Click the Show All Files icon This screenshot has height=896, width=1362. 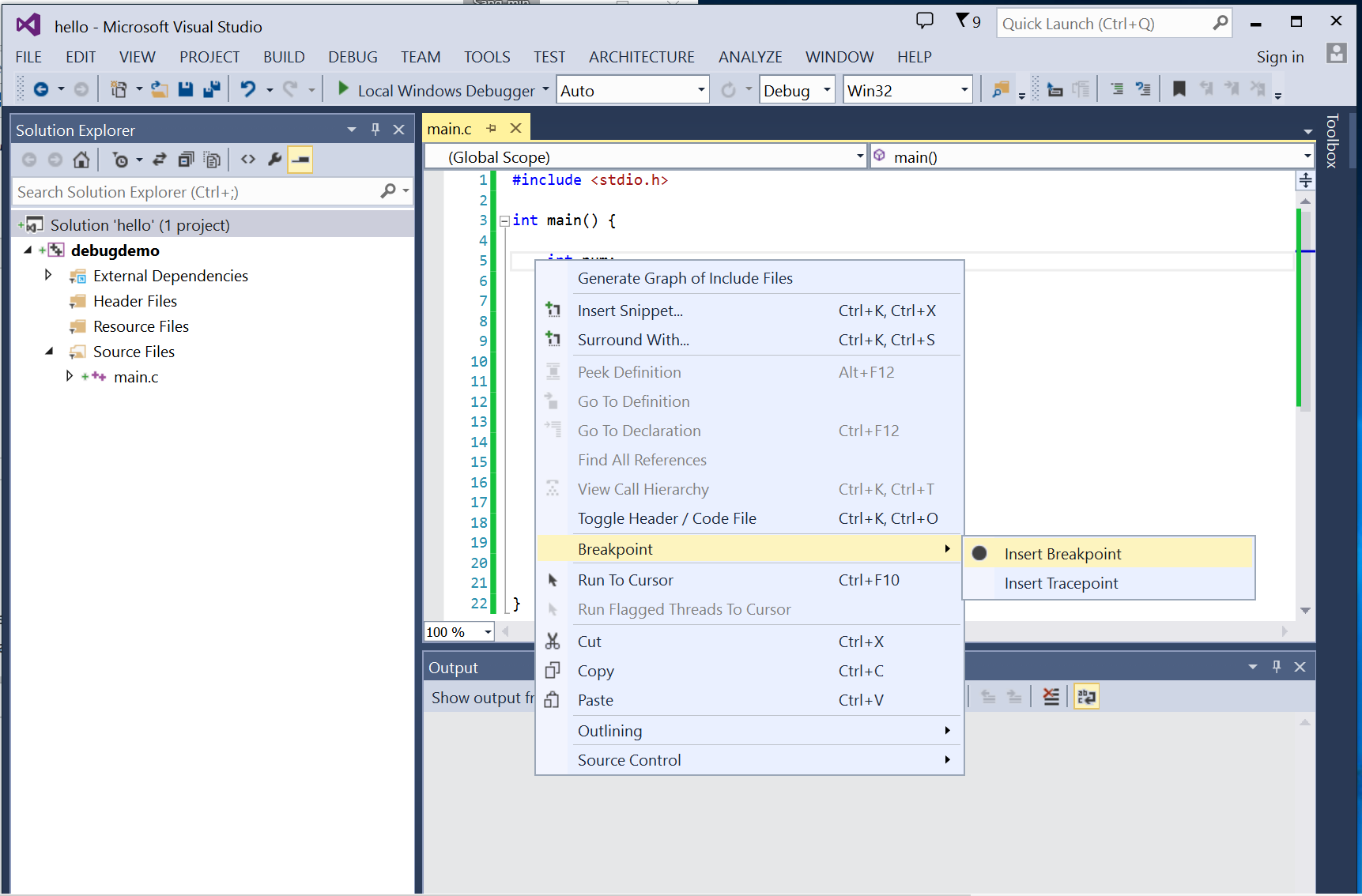tap(212, 160)
